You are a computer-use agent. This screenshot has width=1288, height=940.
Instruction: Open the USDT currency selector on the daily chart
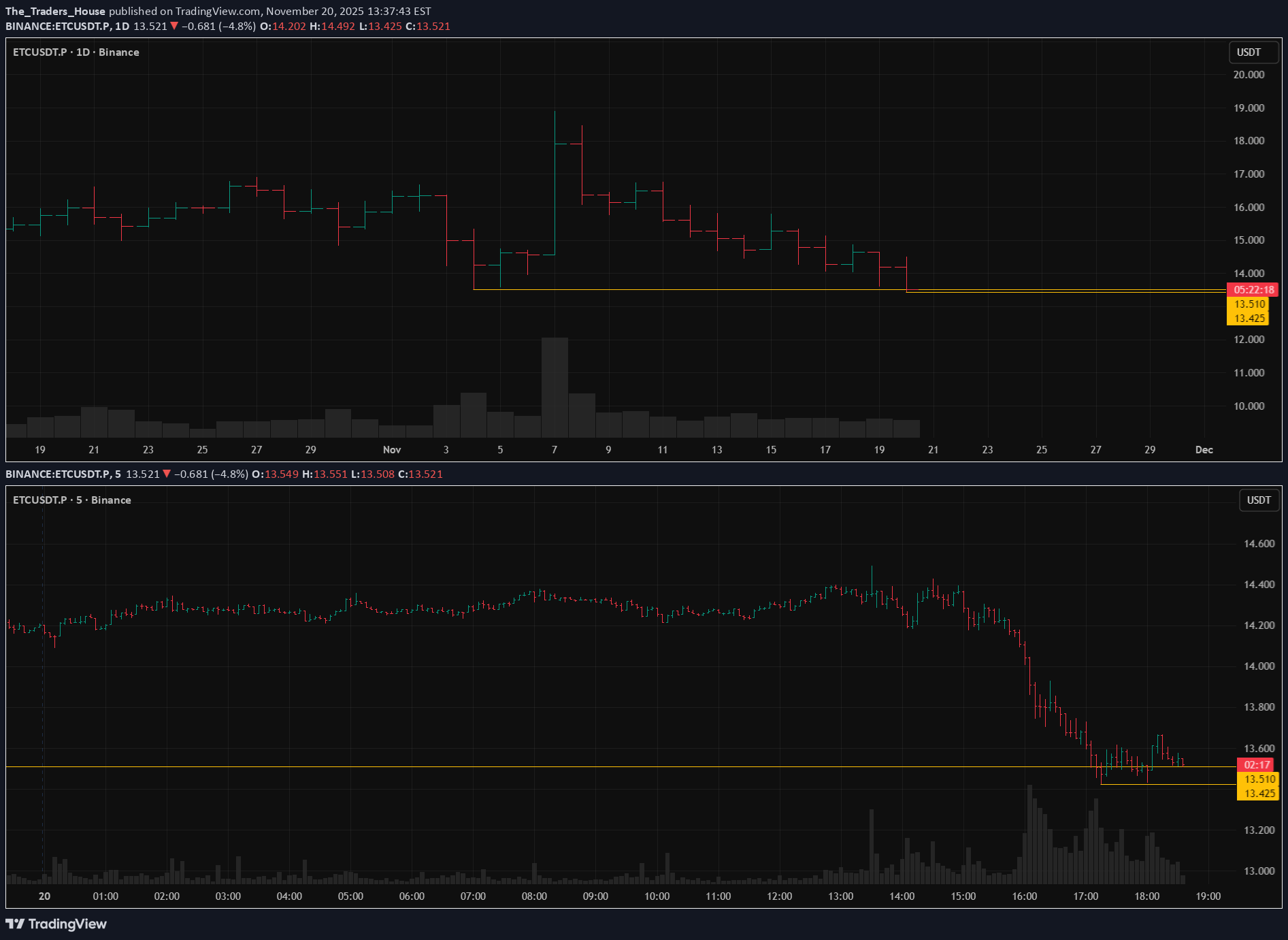(x=1248, y=52)
